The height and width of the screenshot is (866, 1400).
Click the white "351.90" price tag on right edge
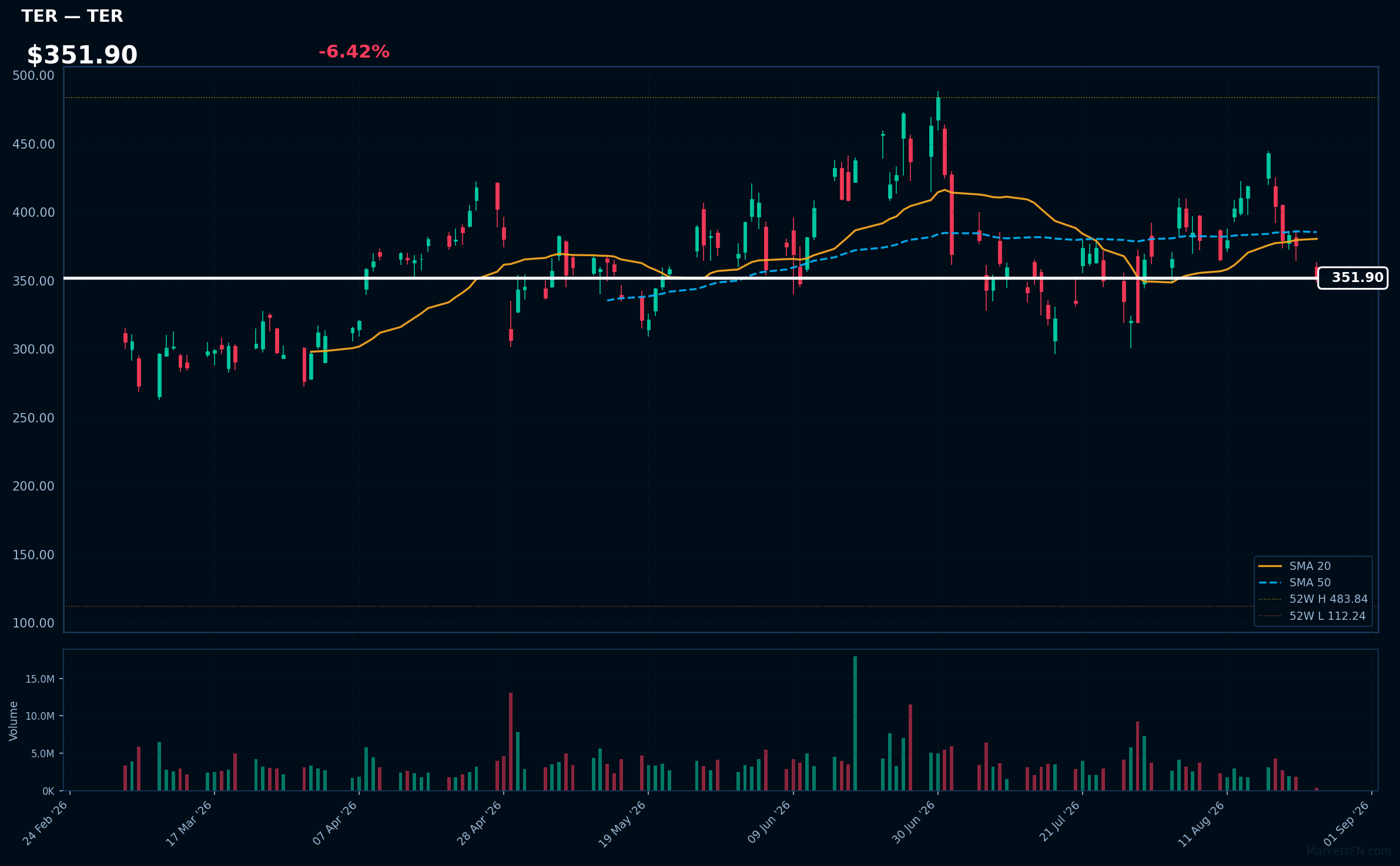point(1352,278)
